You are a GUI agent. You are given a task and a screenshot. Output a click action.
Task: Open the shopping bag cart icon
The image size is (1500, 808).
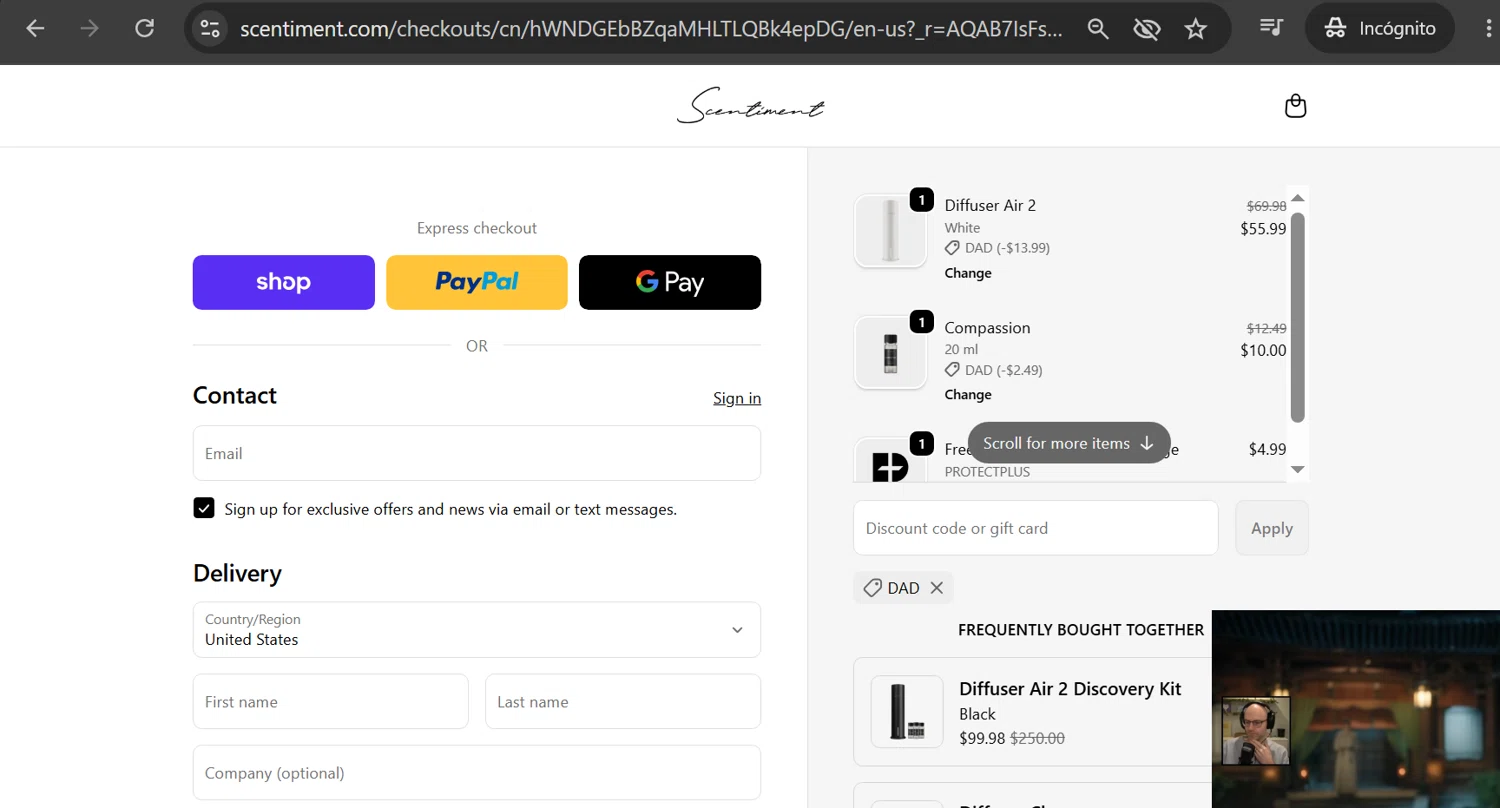(1295, 106)
